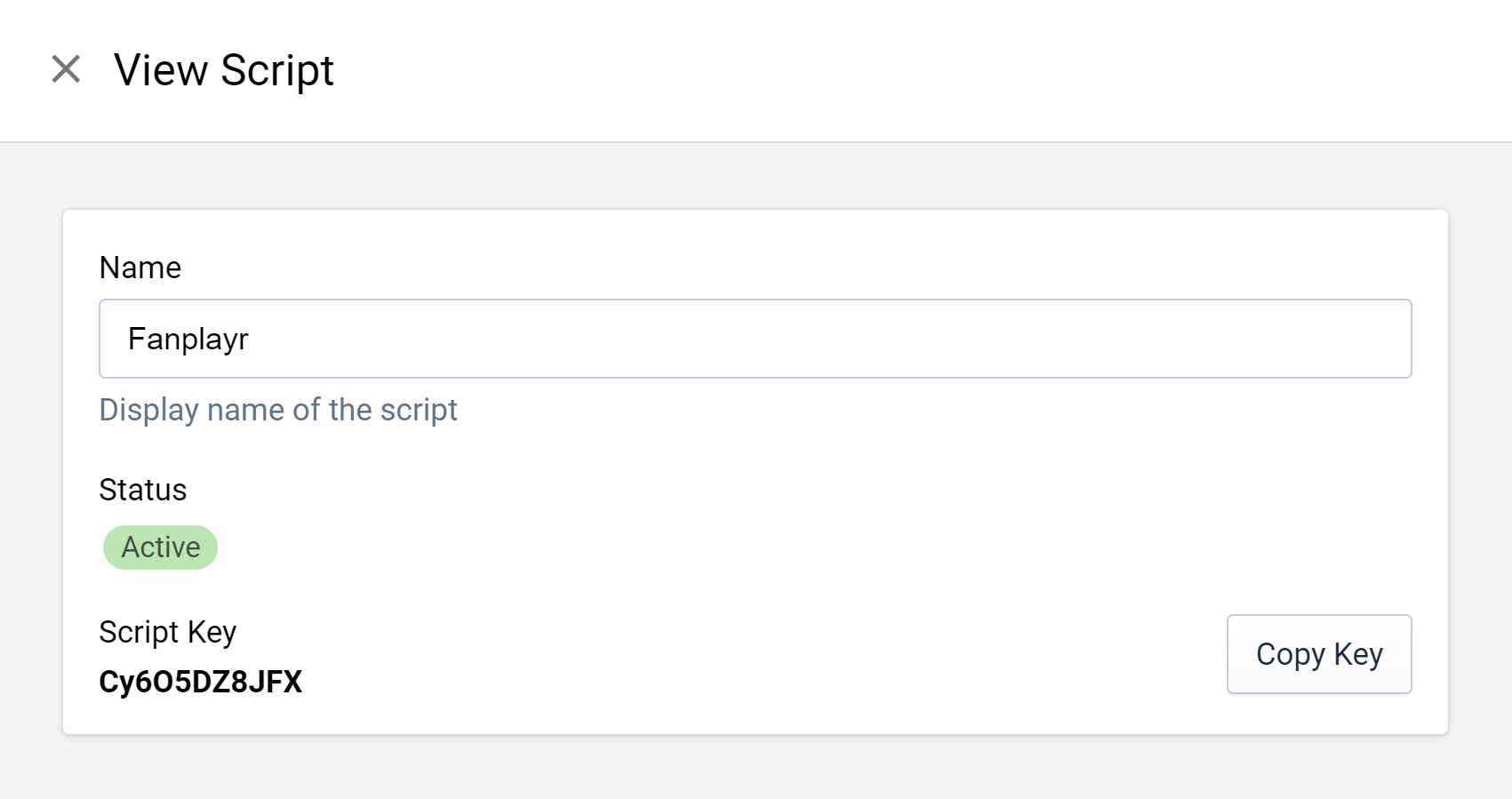
Task: Click the View Script heading
Action: click(x=224, y=70)
